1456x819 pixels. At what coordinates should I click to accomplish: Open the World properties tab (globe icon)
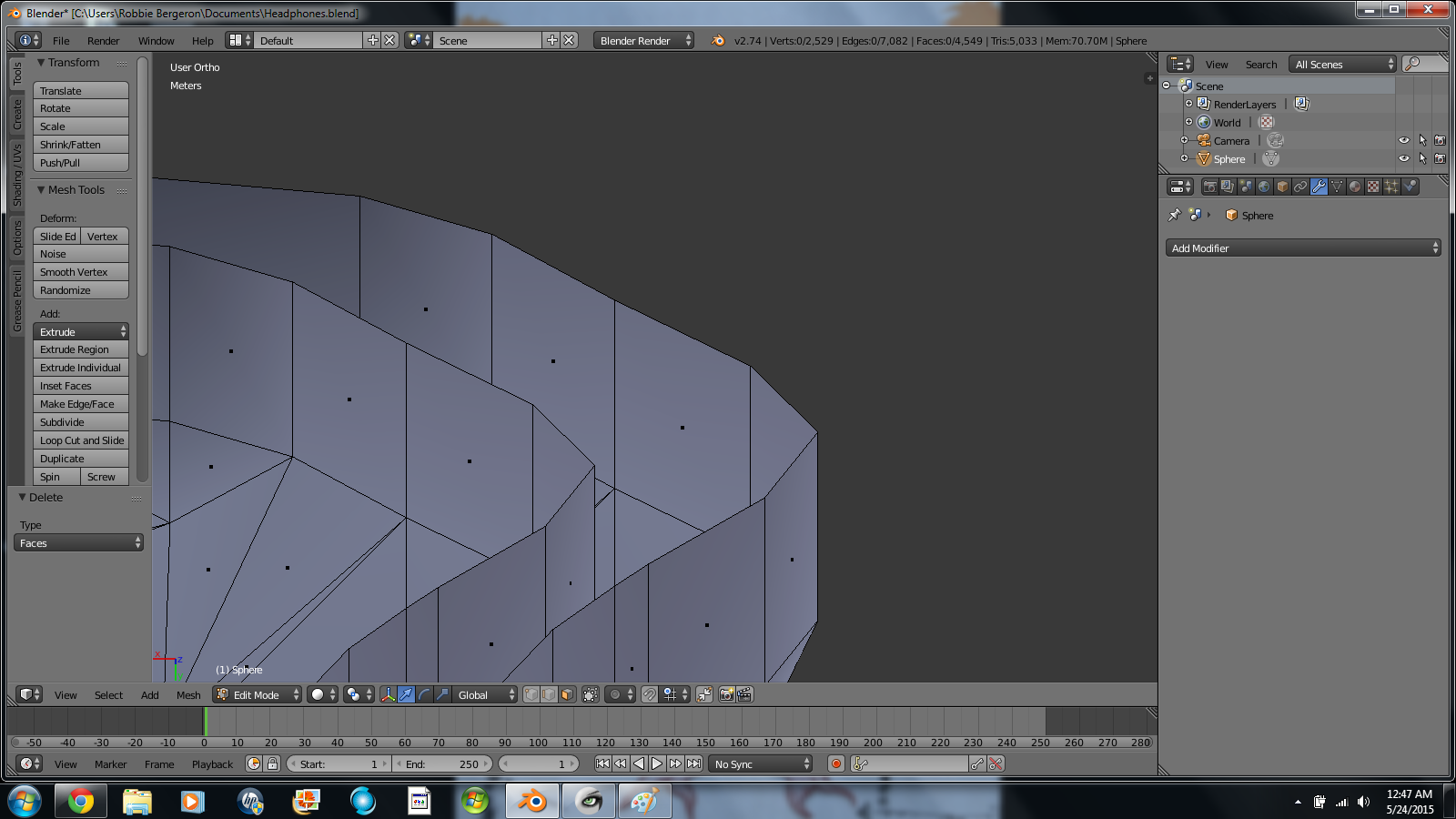(1264, 187)
